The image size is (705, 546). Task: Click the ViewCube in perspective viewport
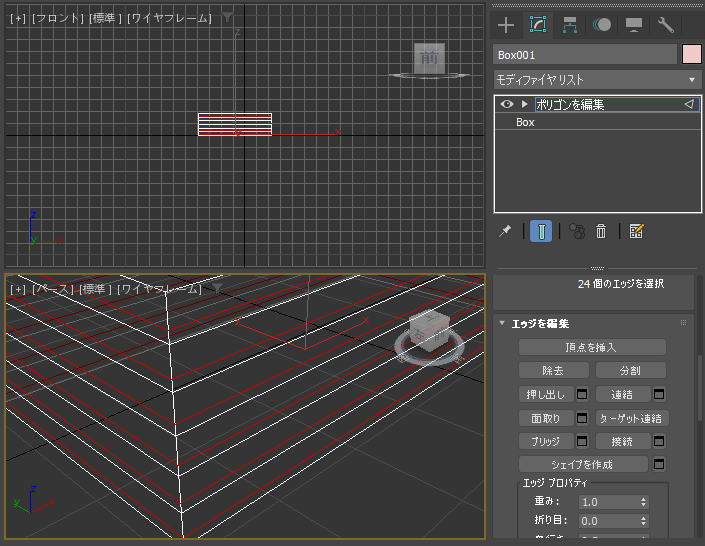430,331
